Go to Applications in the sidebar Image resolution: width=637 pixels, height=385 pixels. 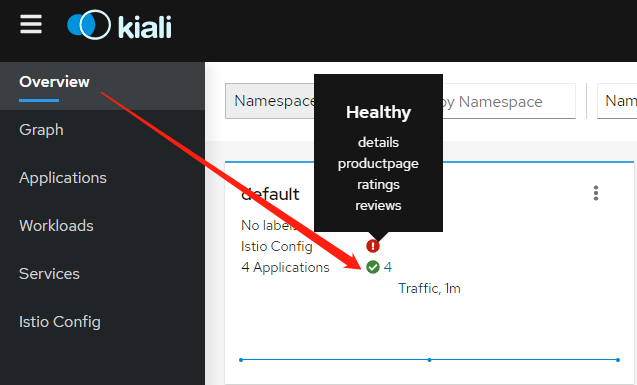63,178
